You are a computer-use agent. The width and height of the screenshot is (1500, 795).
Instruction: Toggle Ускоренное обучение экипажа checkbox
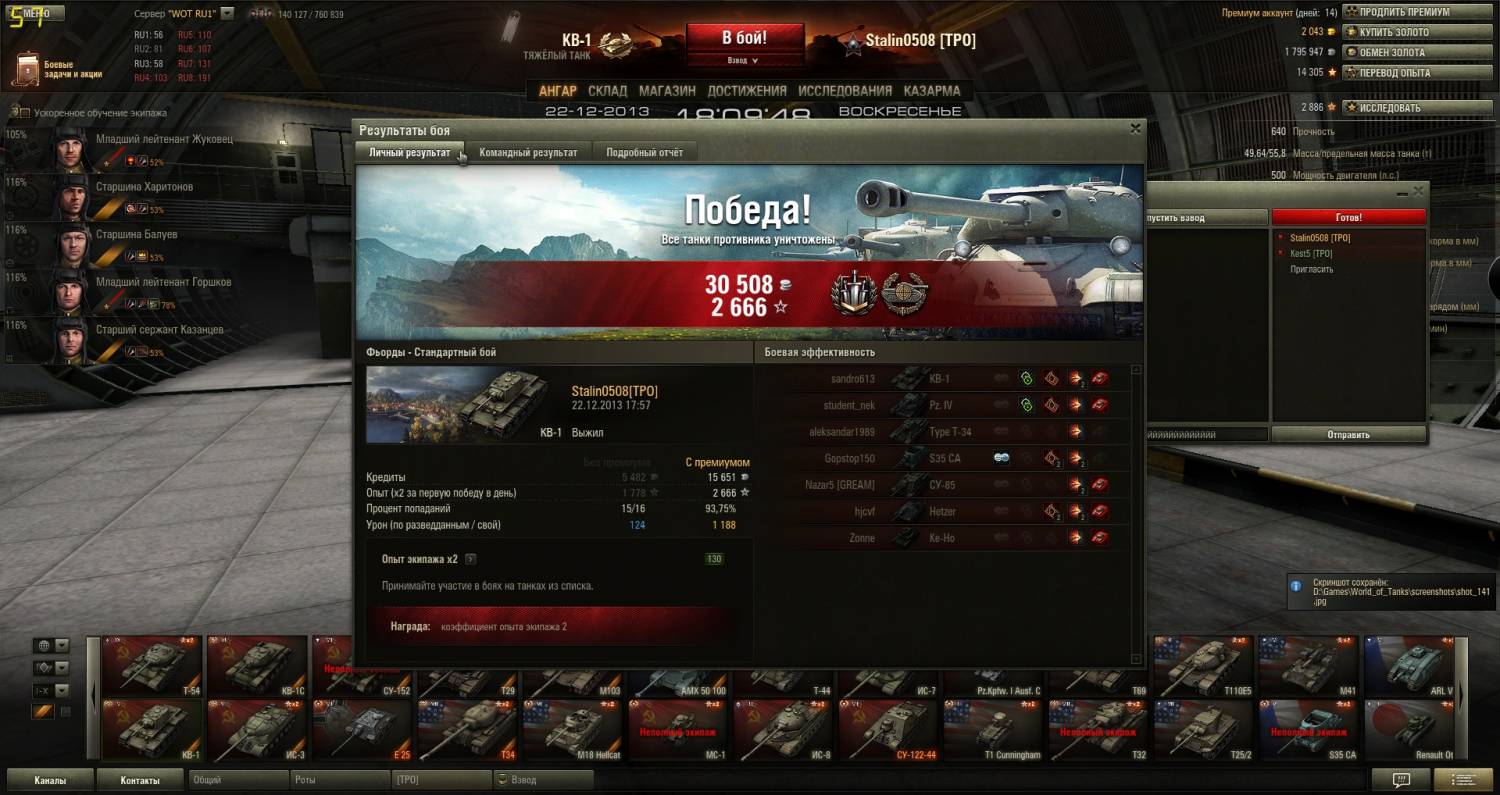tap(24, 113)
